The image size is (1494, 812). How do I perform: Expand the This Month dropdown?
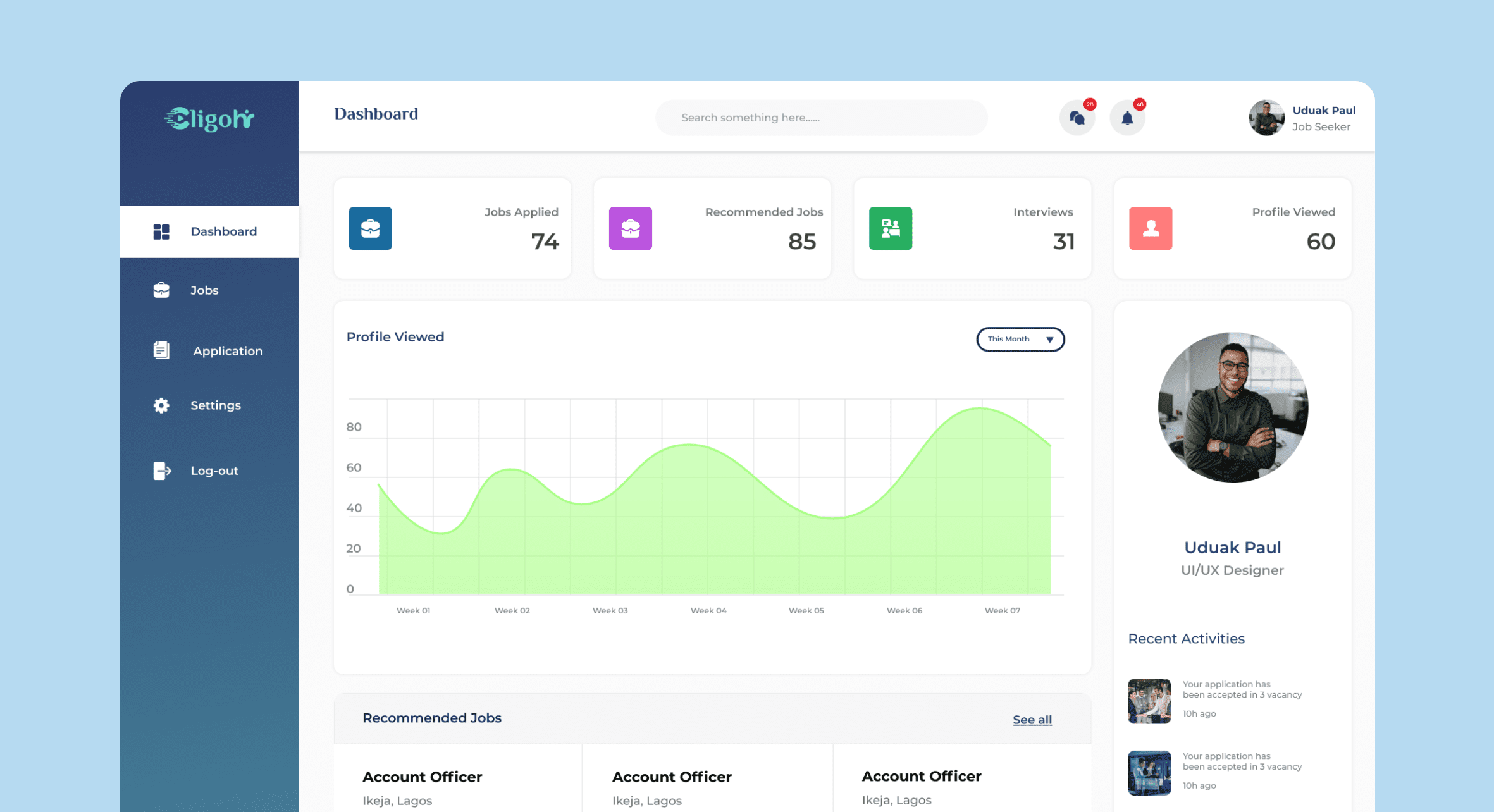pos(1012,340)
